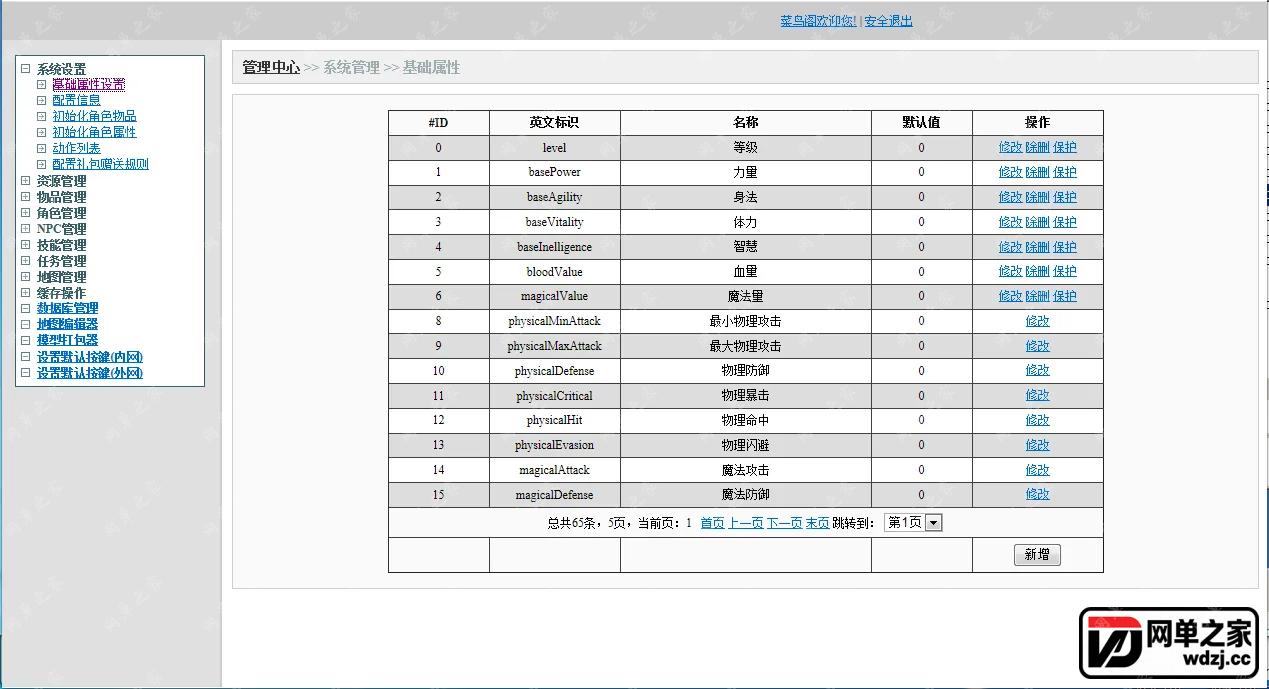
Task: Click the 新增 button
Action: pyautogui.click(x=1037, y=555)
